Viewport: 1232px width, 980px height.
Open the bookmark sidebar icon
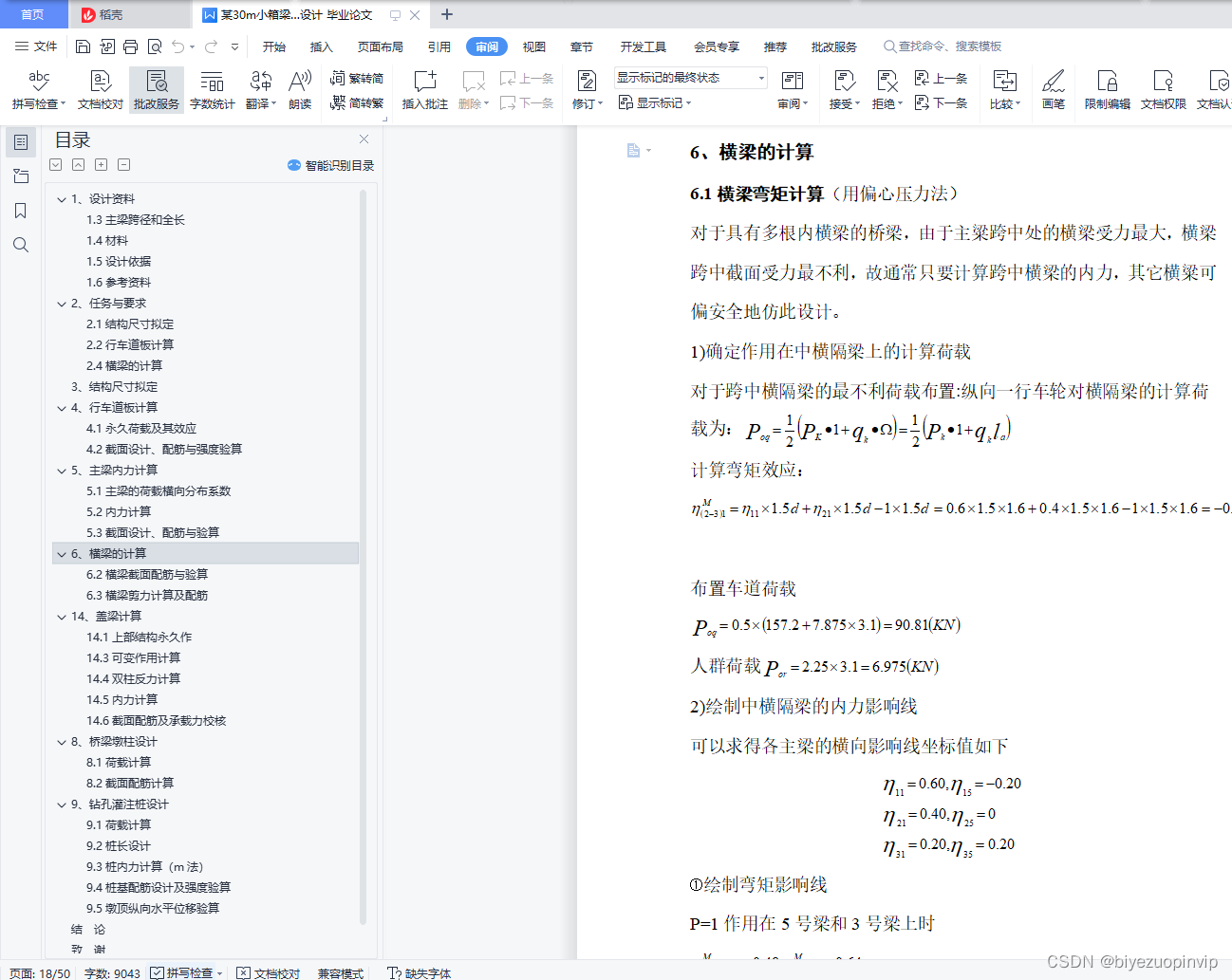tap(21, 211)
